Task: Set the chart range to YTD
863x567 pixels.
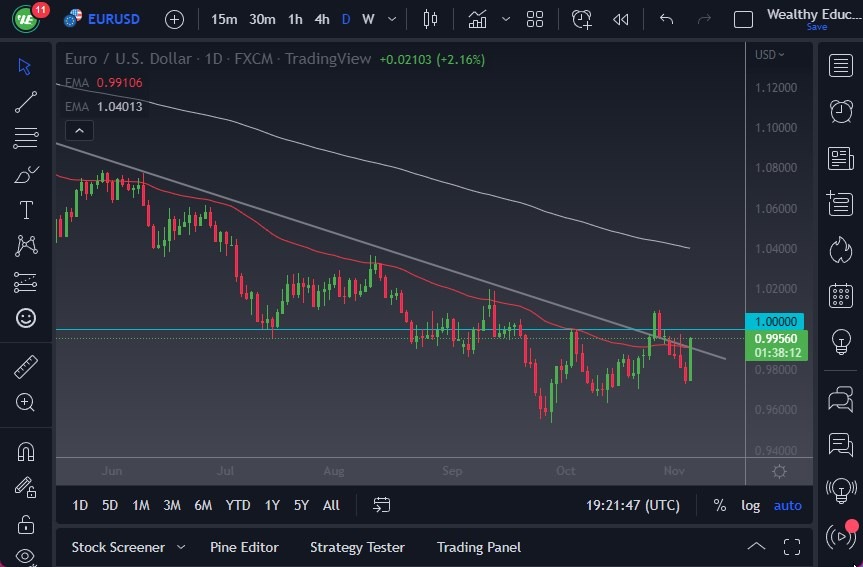Action: tap(238, 505)
